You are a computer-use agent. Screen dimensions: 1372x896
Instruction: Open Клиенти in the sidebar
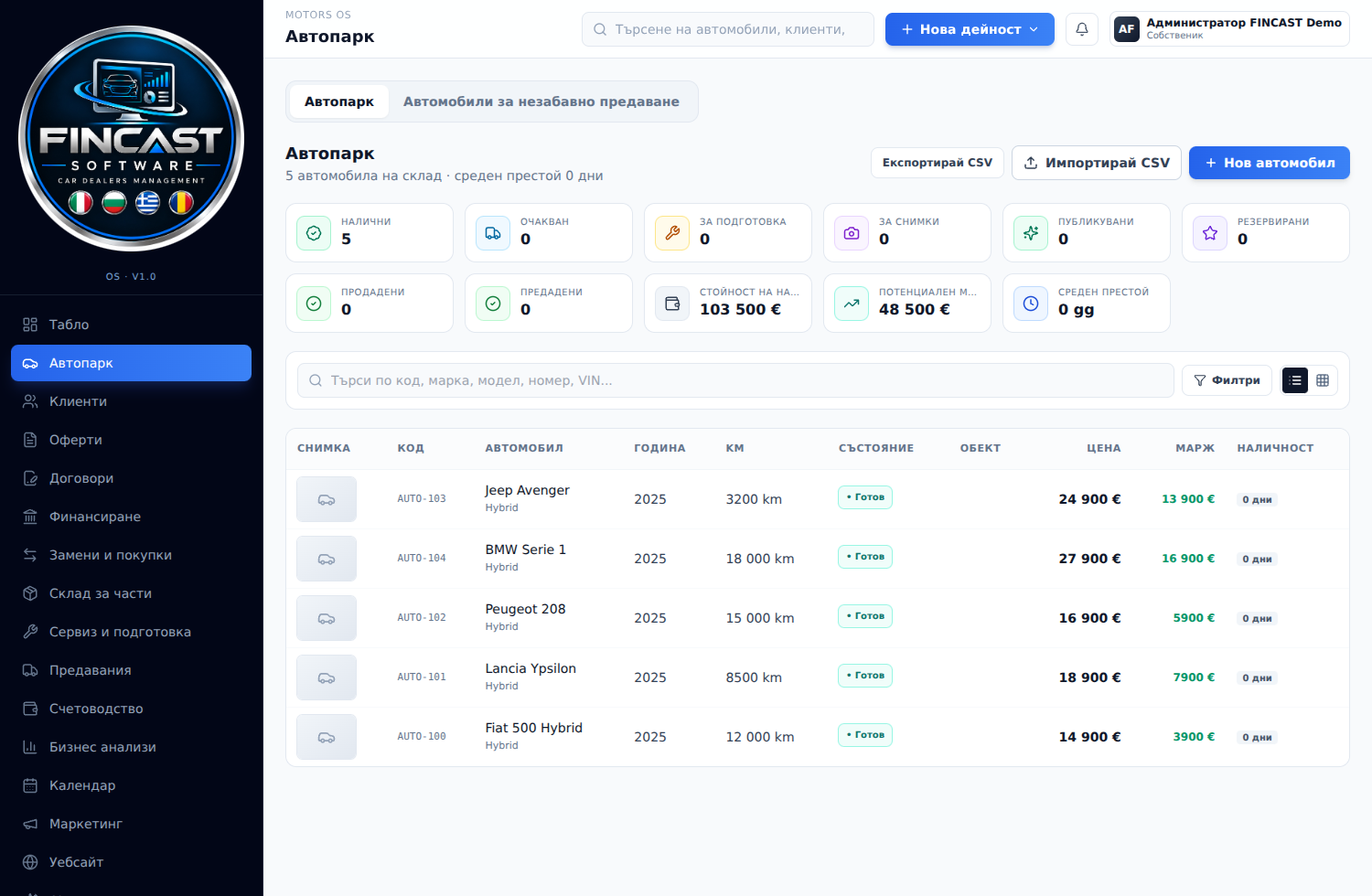(x=131, y=401)
